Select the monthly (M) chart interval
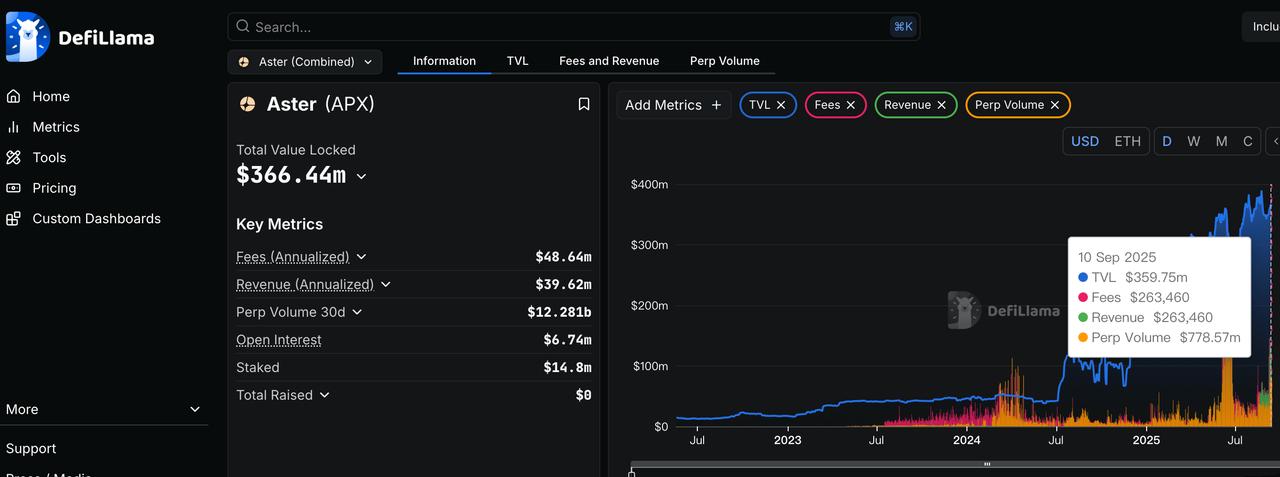The width and height of the screenshot is (1280, 477). 1221,141
